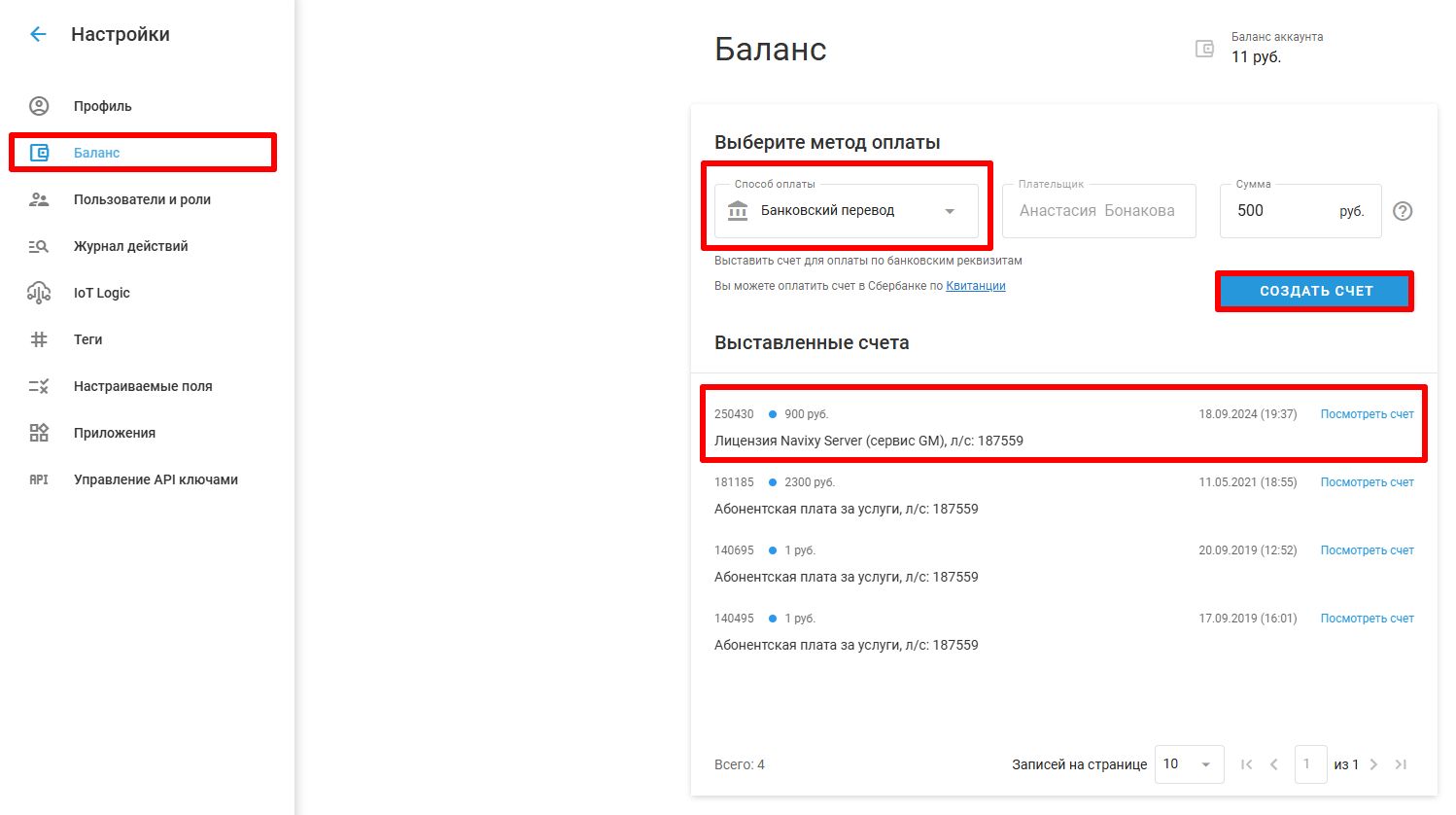Viewport: 1456px width, 815px height.
Task: Open Управление API ключами via API icon
Action: [39, 479]
